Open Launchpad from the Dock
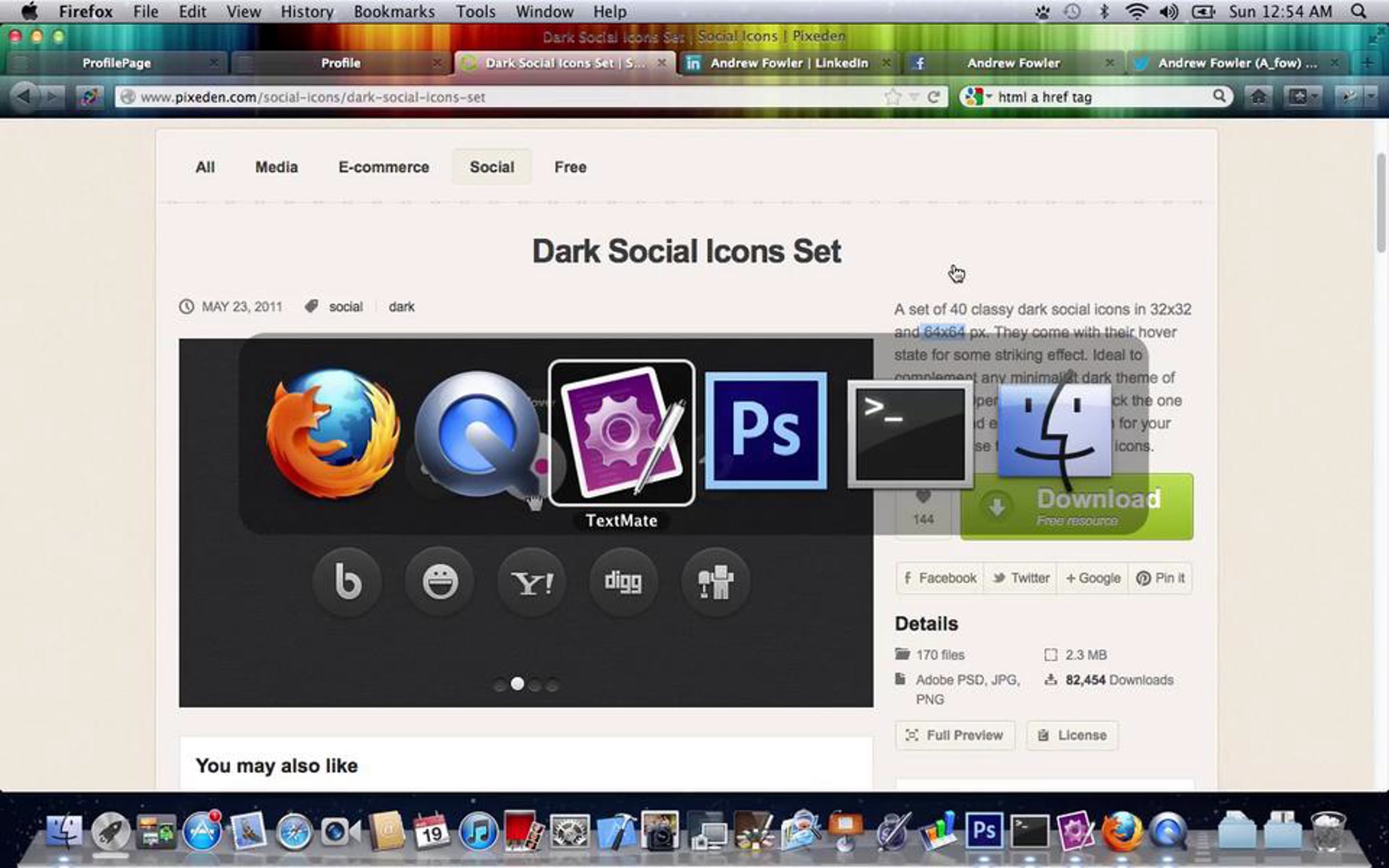The image size is (1389, 868). [x=111, y=832]
